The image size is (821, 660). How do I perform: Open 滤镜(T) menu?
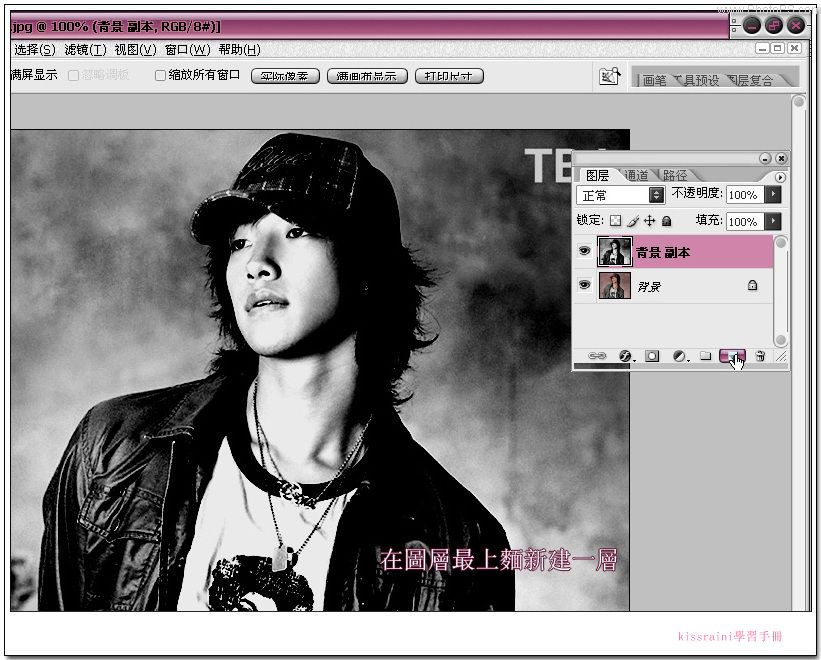pos(85,50)
